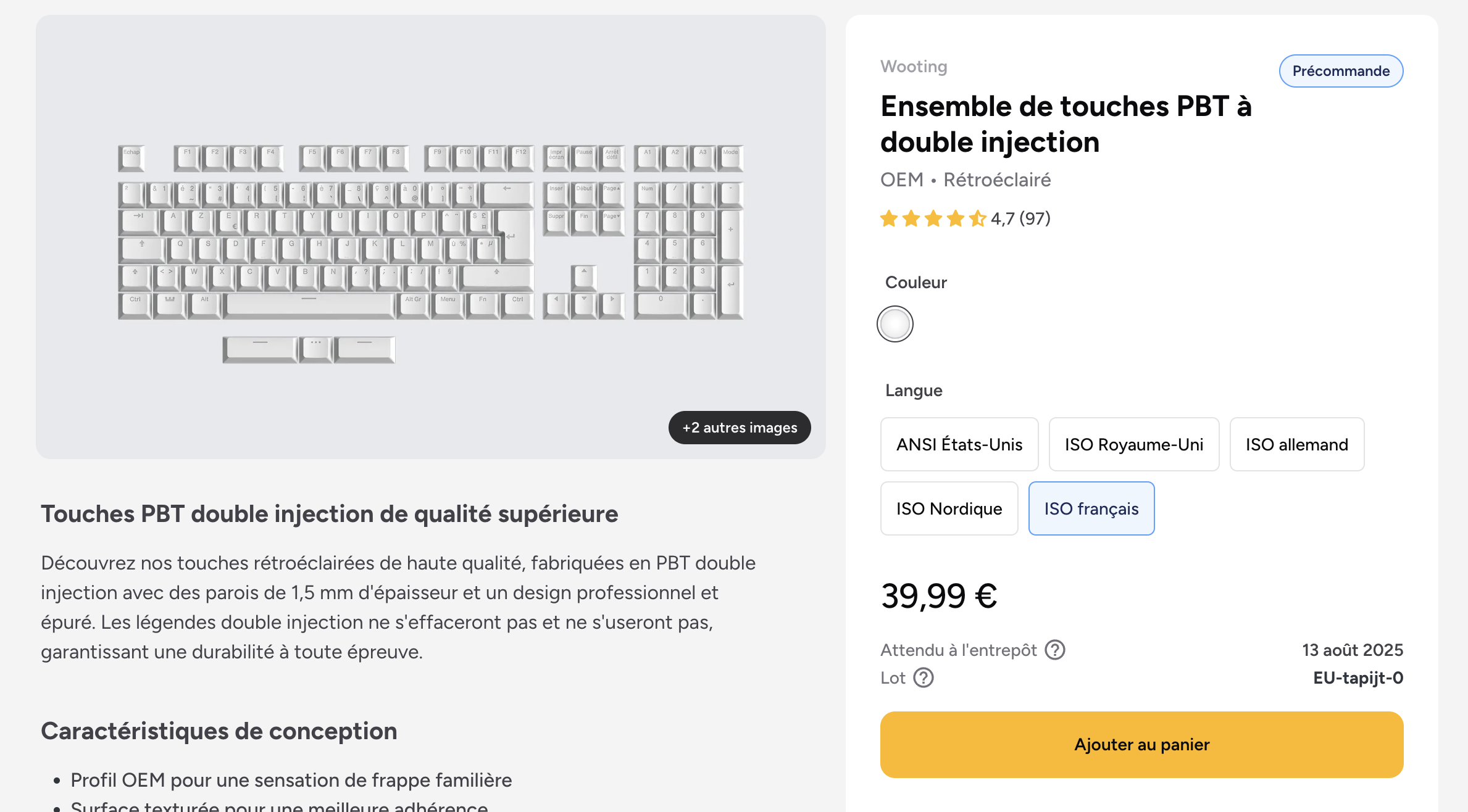1468x812 pixels.
Task: Click the Caractéristiques de conception heading
Action: [219, 731]
